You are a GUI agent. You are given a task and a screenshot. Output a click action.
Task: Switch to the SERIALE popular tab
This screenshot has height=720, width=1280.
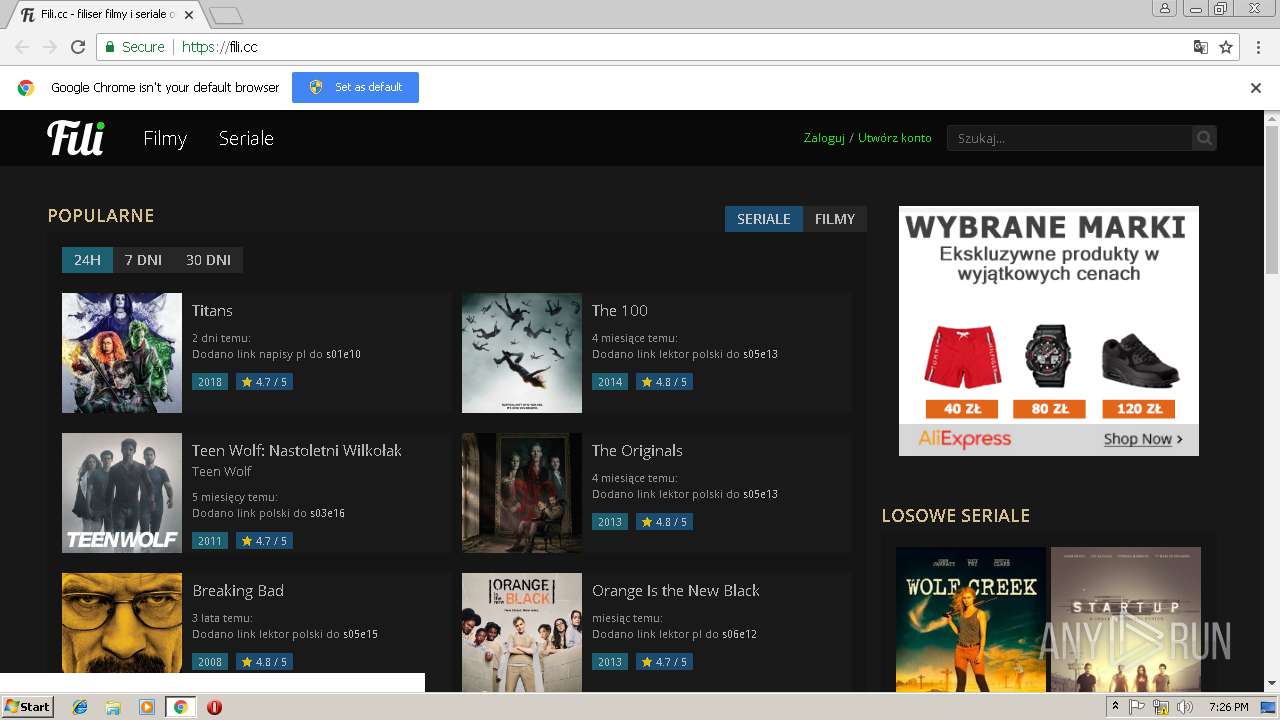click(764, 219)
